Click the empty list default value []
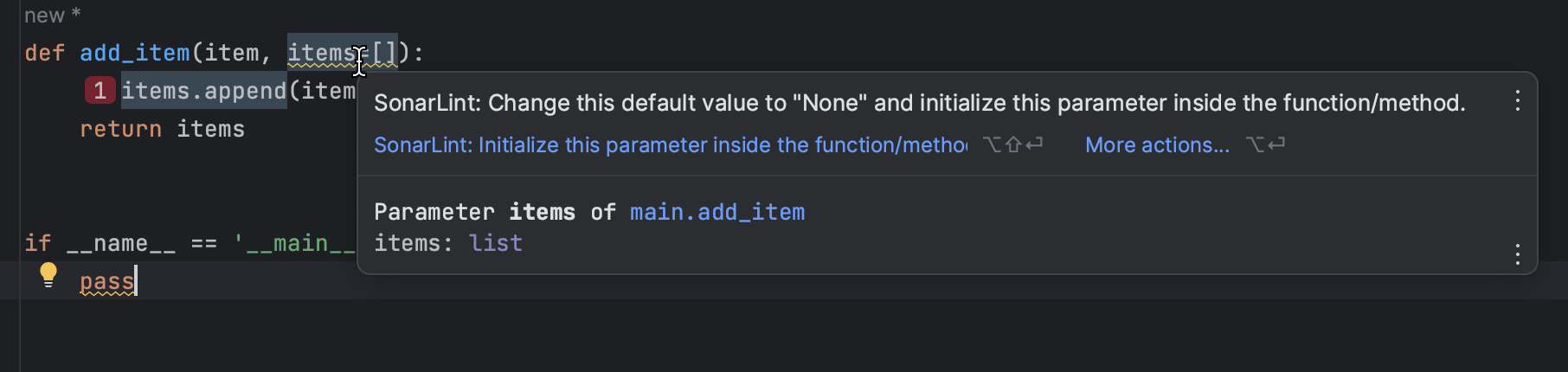The width and height of the screenshot is (1568, 372). tap(384, 53)
